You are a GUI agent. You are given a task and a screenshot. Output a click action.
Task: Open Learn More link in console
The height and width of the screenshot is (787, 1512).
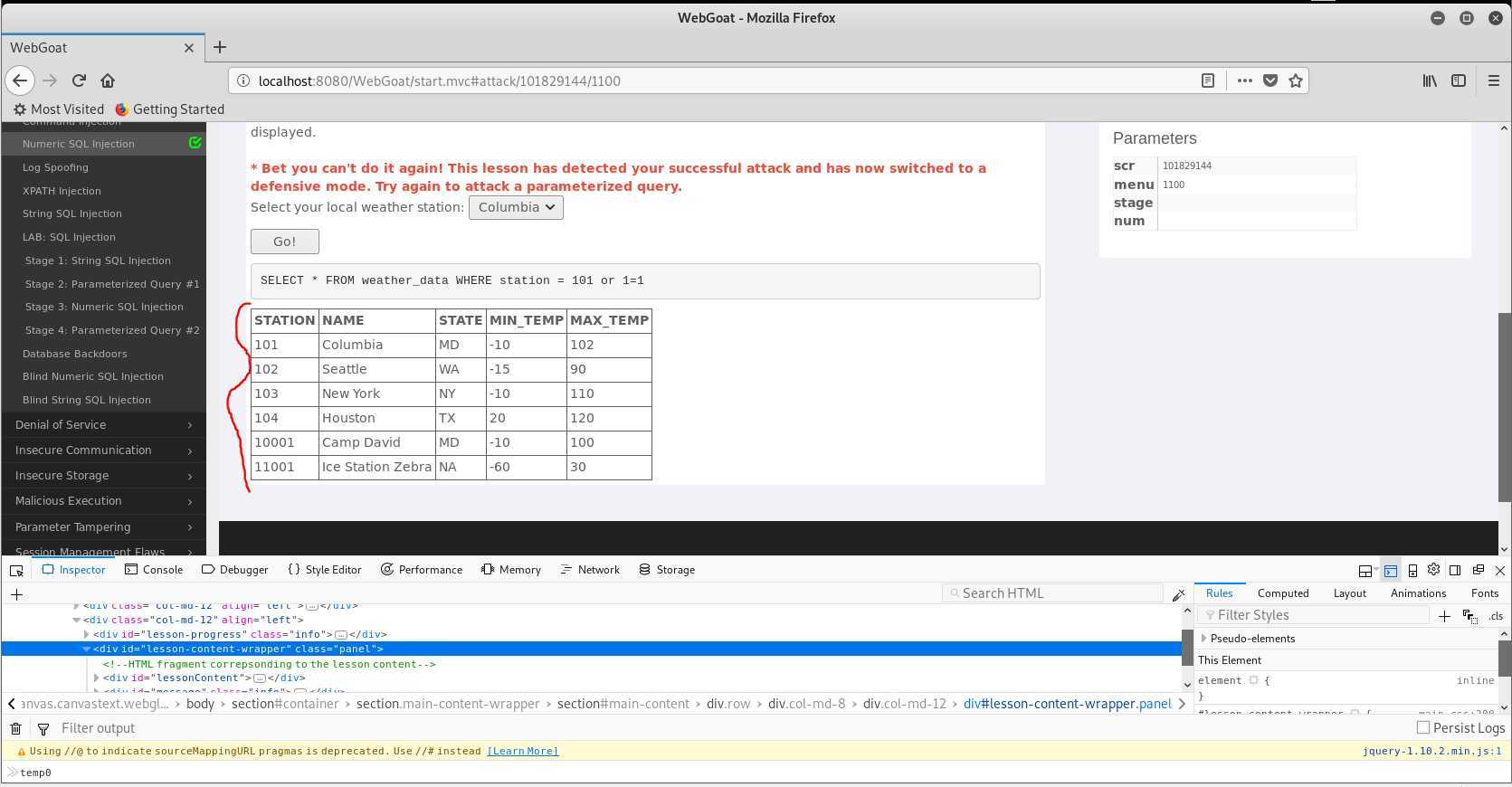[x=523, y=752]
